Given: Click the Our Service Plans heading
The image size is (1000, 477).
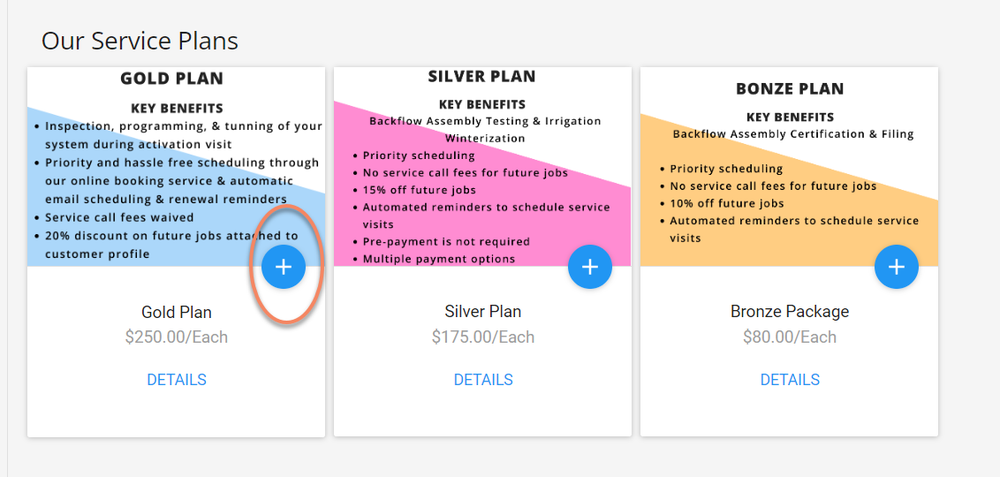Looking at the screenshot, I should point(140,41).
